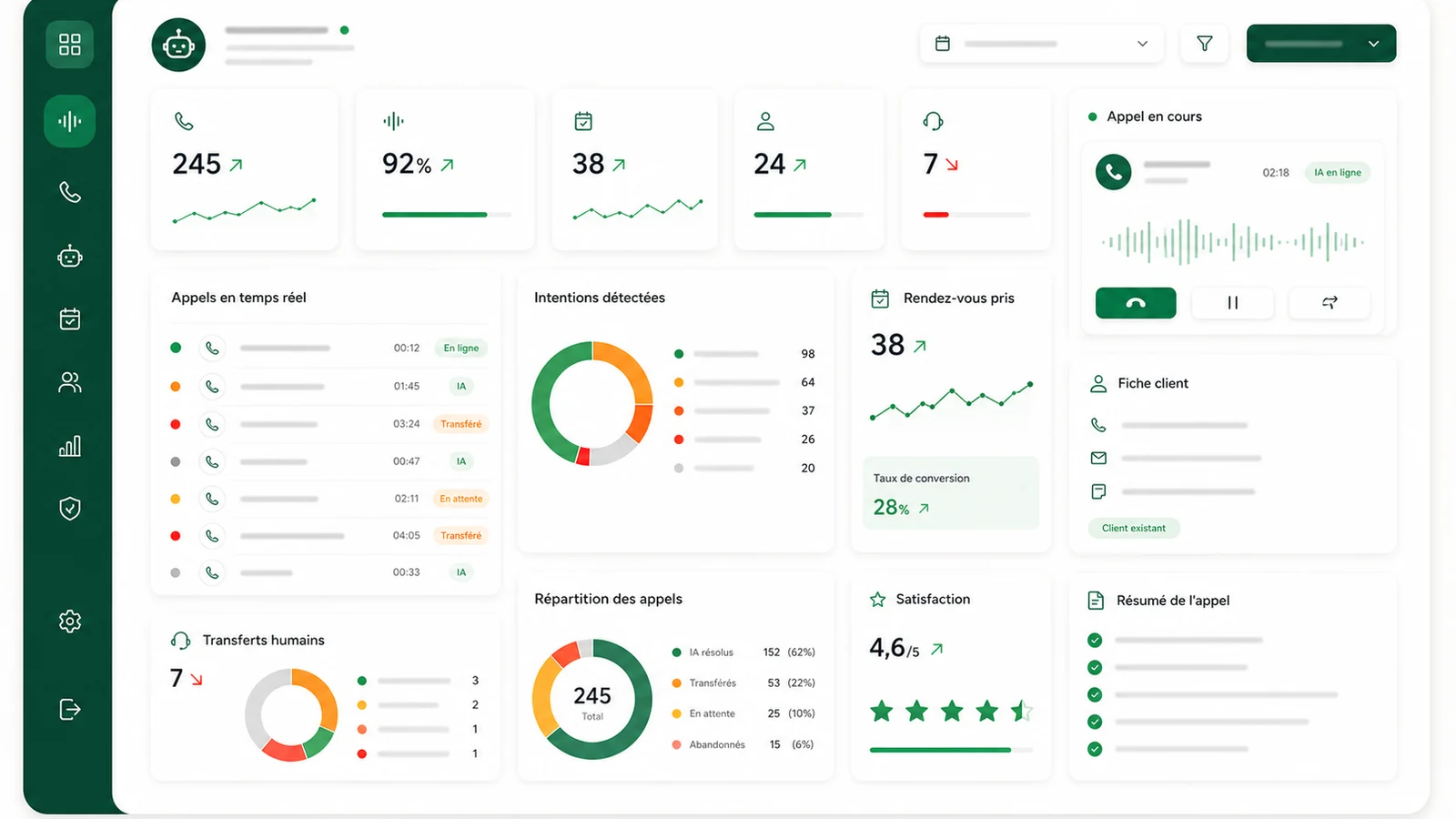Screen dimensions: 1456x819
Task: Click the Intentions détectées donut chart
Action: coord(592,404)
